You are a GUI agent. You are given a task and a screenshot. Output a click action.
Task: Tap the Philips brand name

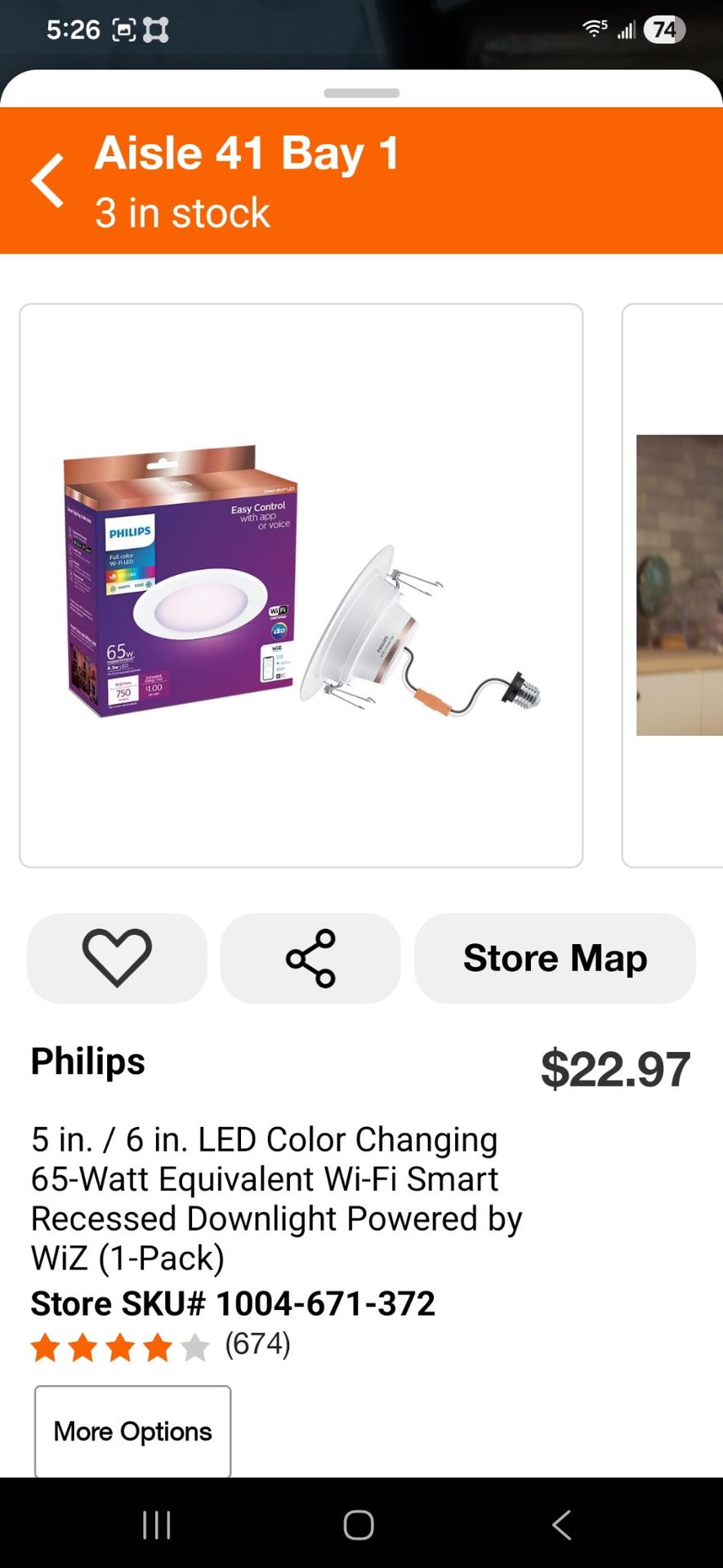point(88,1061)
